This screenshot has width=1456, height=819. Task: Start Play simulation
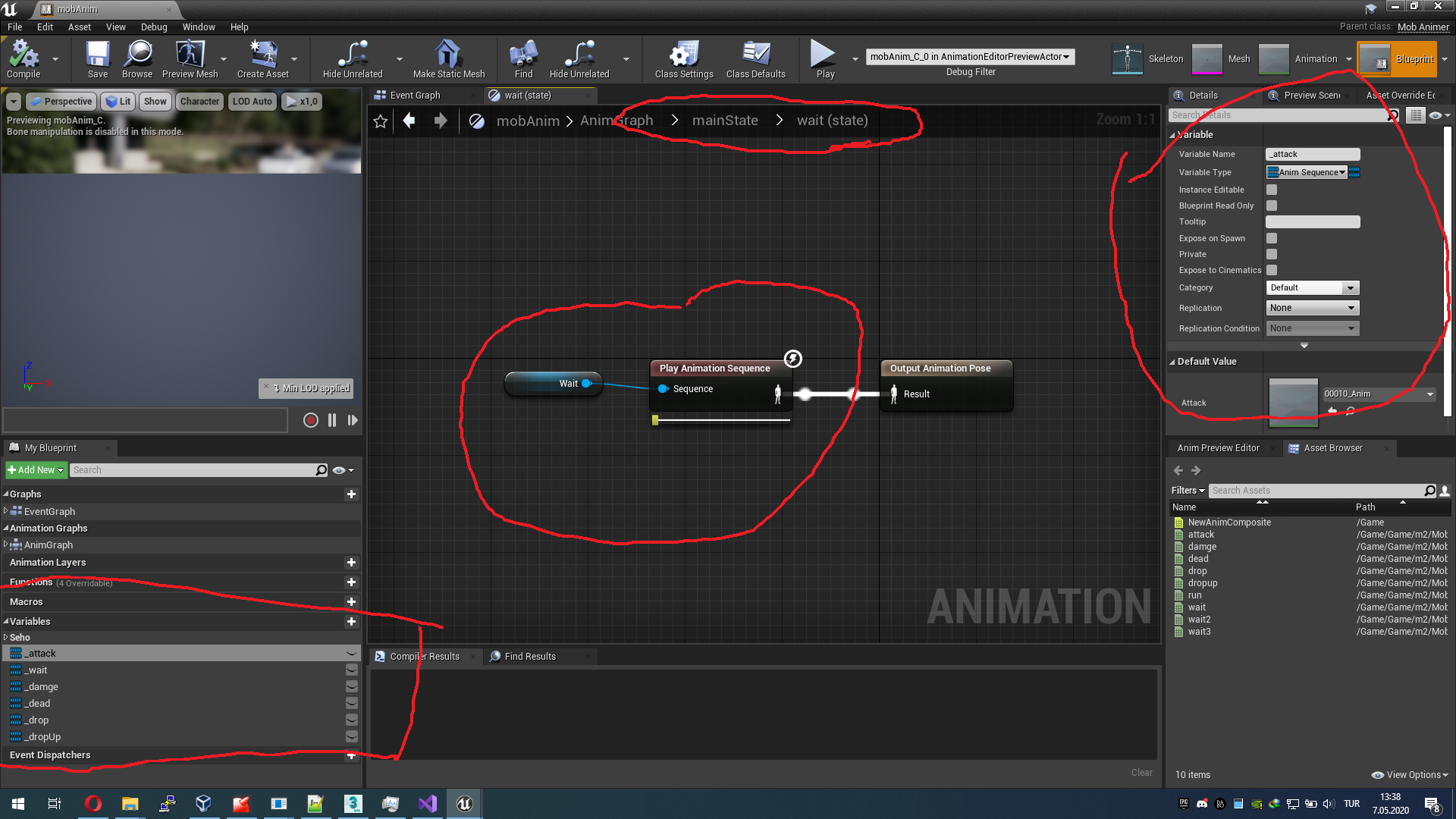[824, 59]
